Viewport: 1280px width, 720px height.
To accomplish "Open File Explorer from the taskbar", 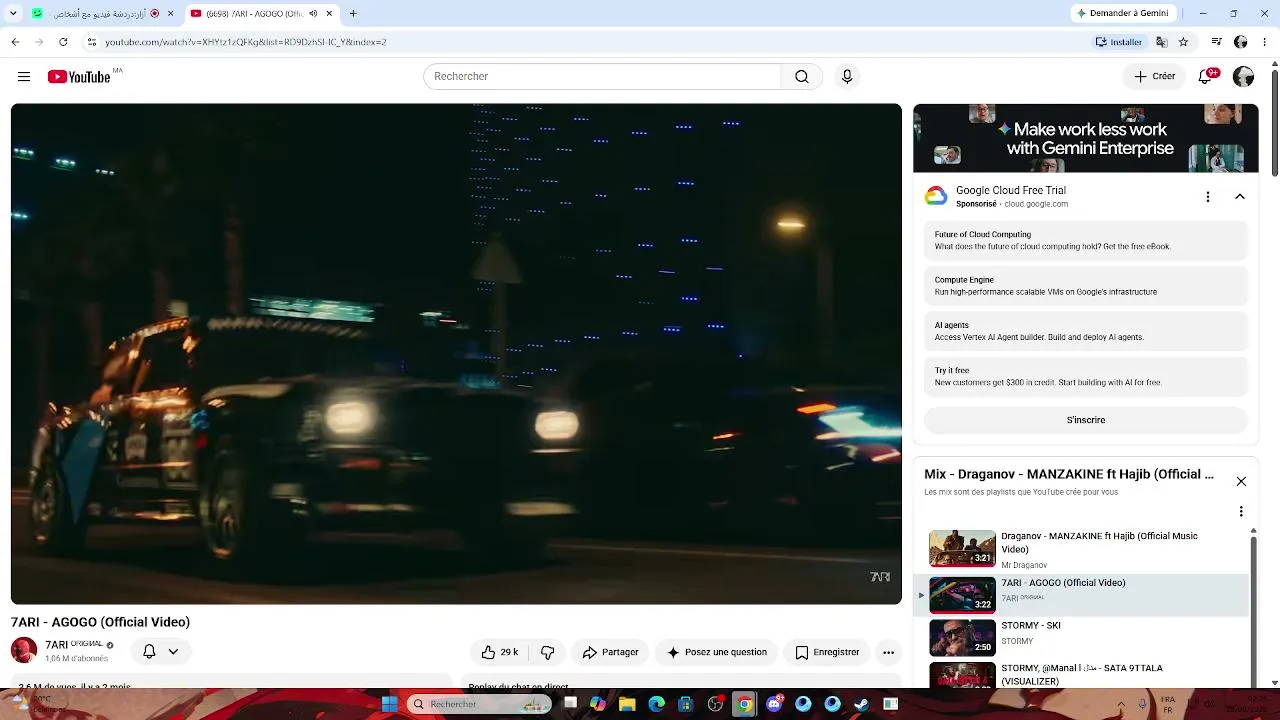I will [627, 704].
